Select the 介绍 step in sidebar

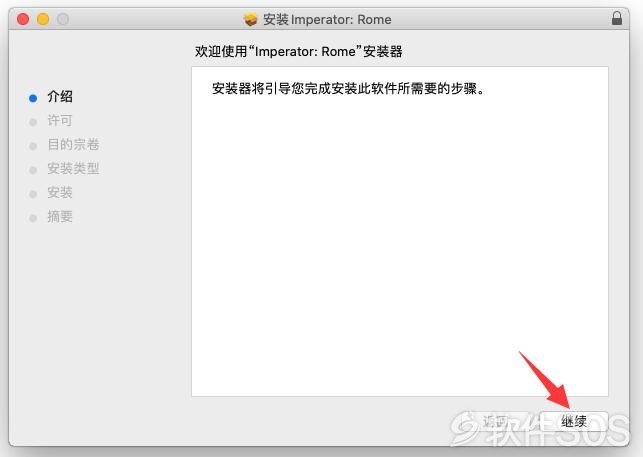60,97
